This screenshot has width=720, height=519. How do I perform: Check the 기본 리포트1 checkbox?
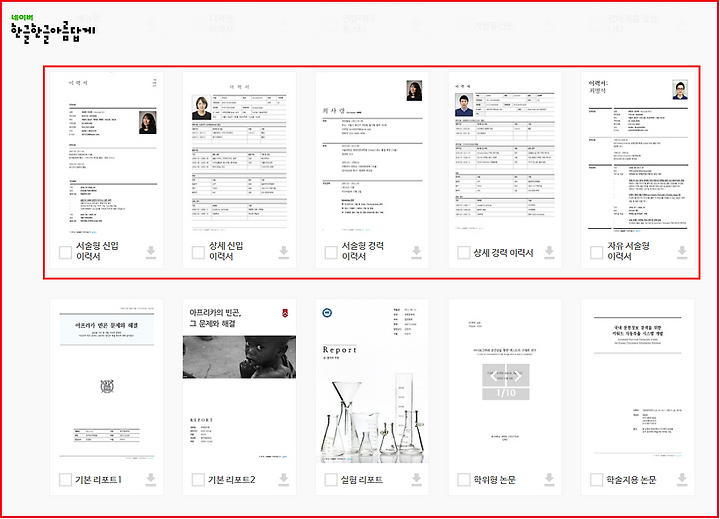coord(65,480)
